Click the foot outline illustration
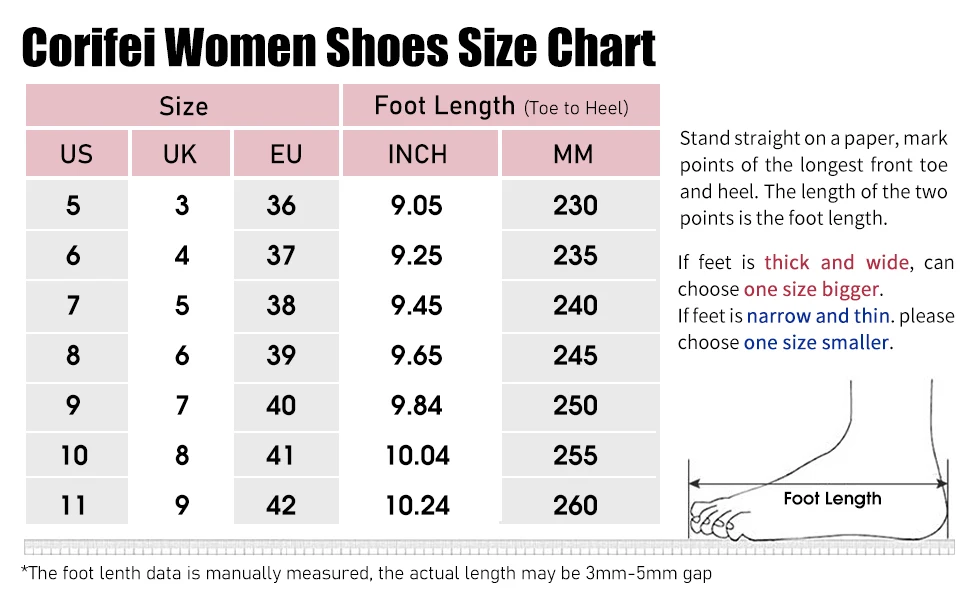 818,461
